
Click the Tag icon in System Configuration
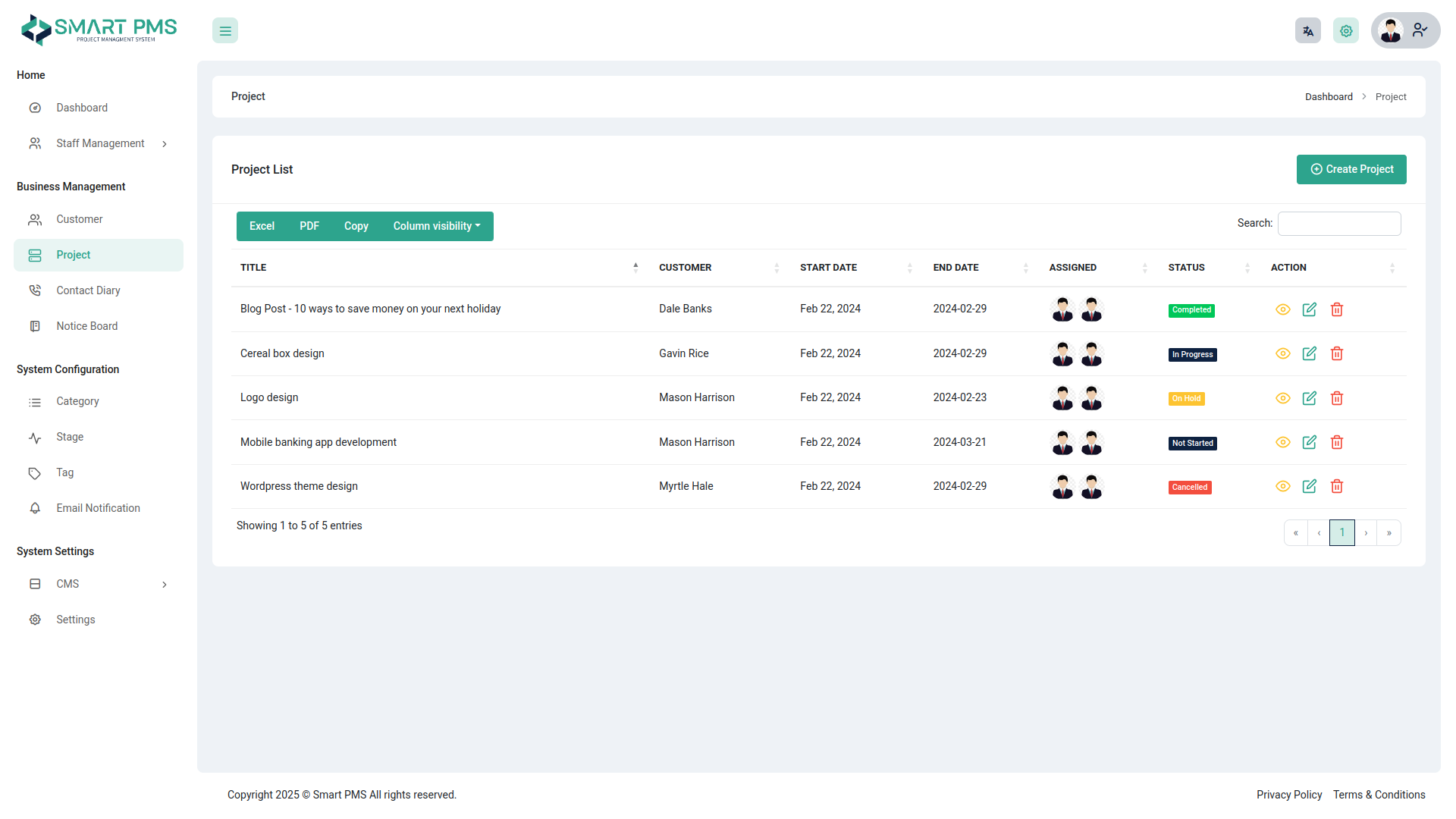35,472
